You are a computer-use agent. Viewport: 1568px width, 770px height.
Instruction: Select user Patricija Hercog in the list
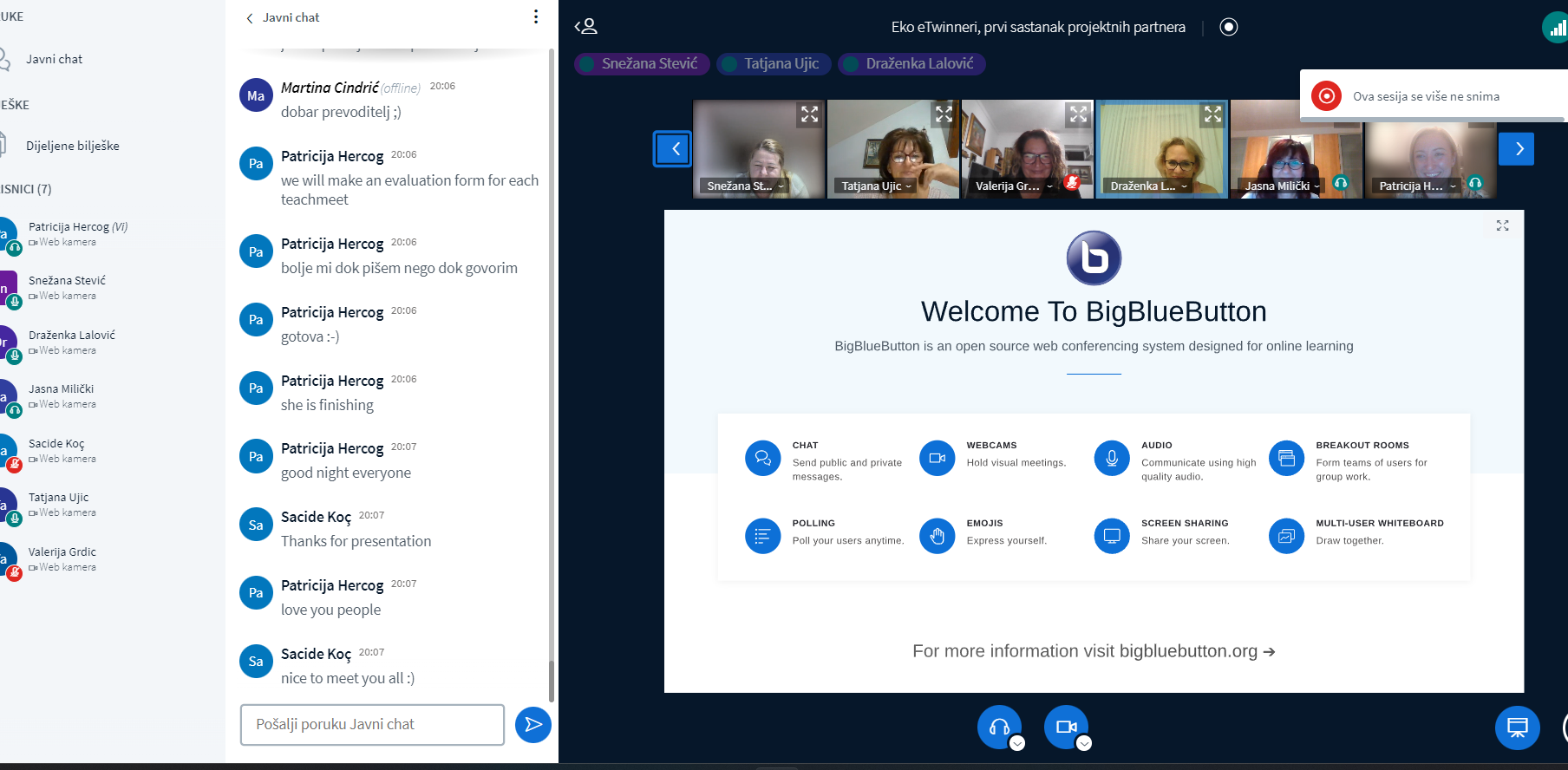(78, 234)
